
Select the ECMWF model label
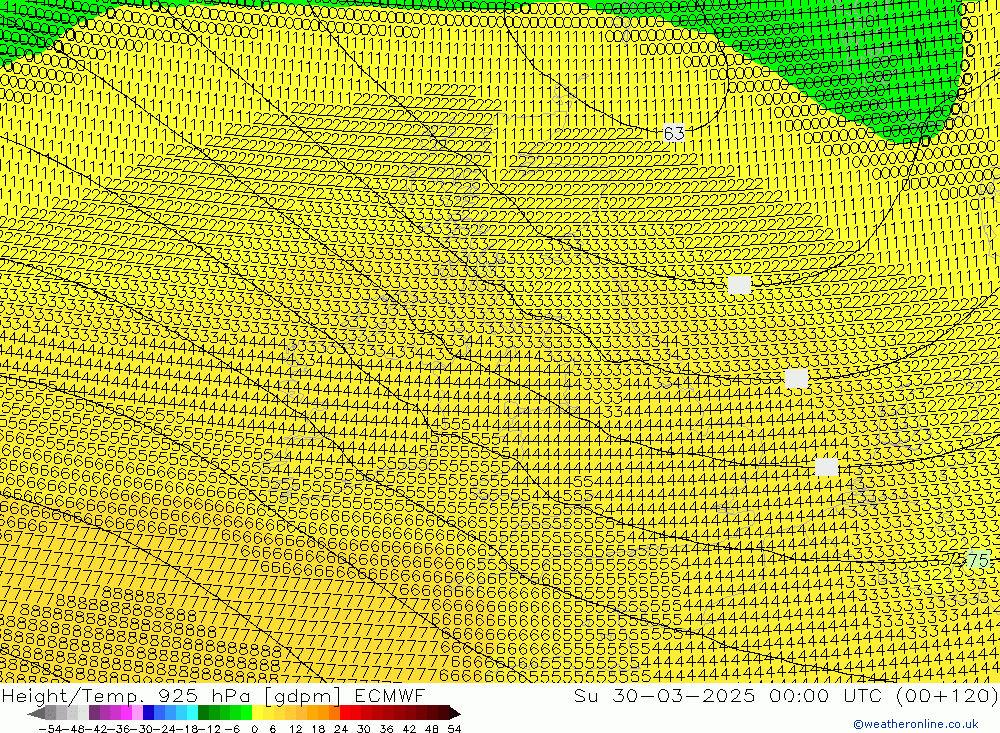[389, 695]
